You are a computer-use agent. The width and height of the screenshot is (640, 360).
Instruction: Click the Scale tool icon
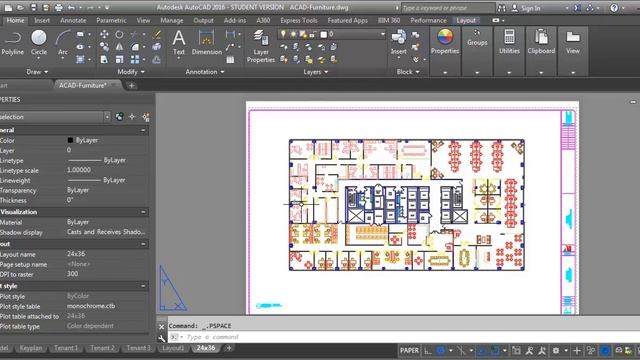pyautogui.click(x=119, y=60)
